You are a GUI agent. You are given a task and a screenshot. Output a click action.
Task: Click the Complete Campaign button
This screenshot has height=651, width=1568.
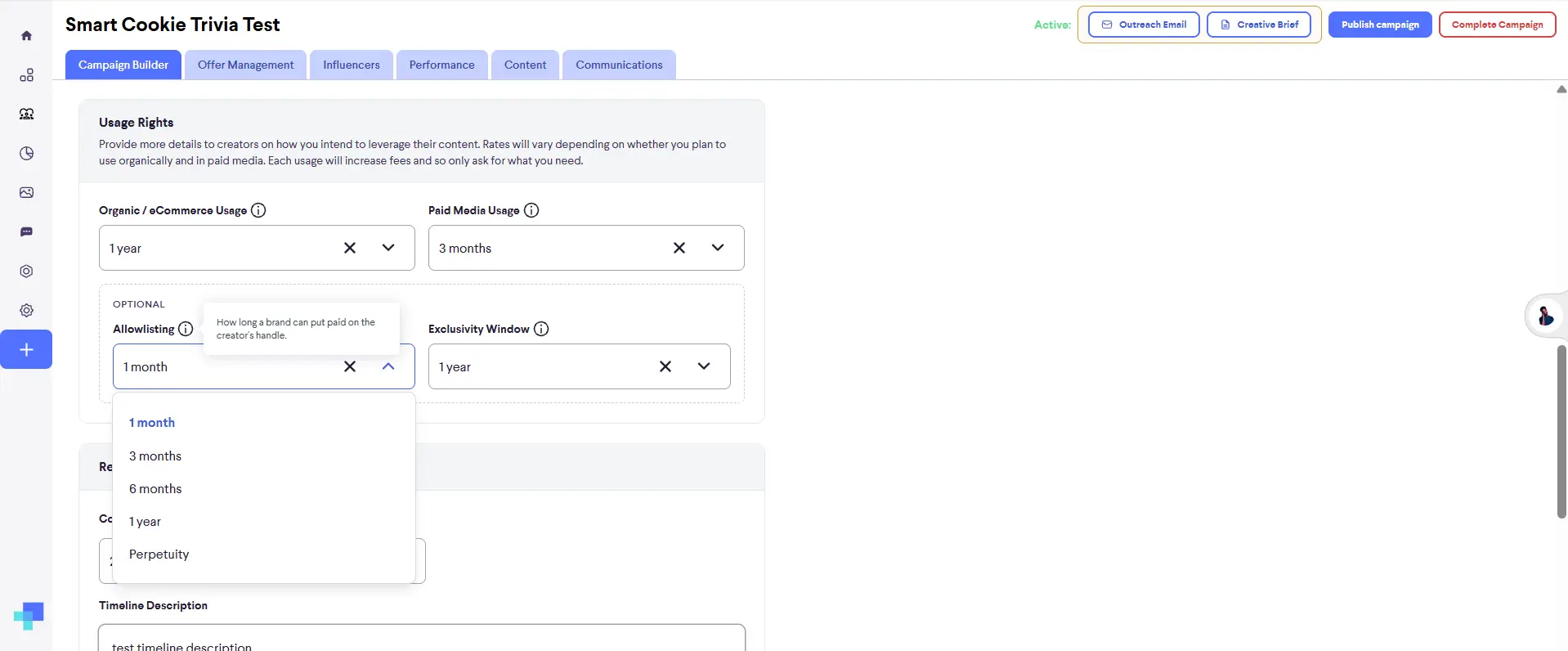[x=1498, y=25]
